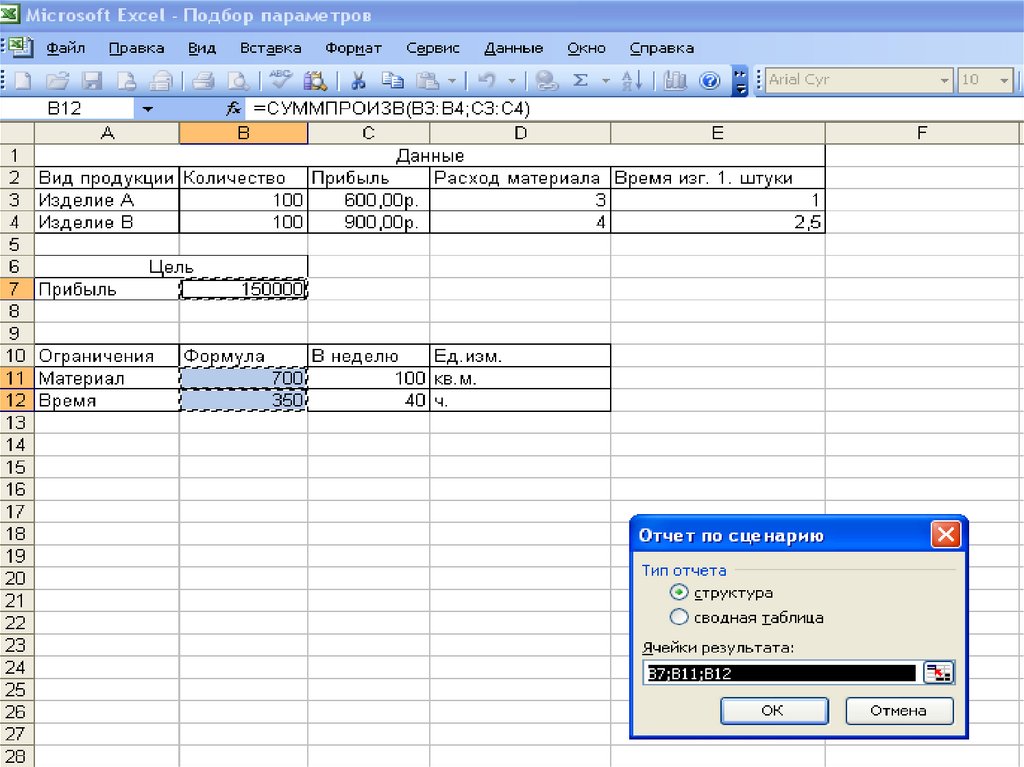Image resolution: width=1024 pixels, height=767 pixels.
Task: Click the Print icon
Action: 203,81
